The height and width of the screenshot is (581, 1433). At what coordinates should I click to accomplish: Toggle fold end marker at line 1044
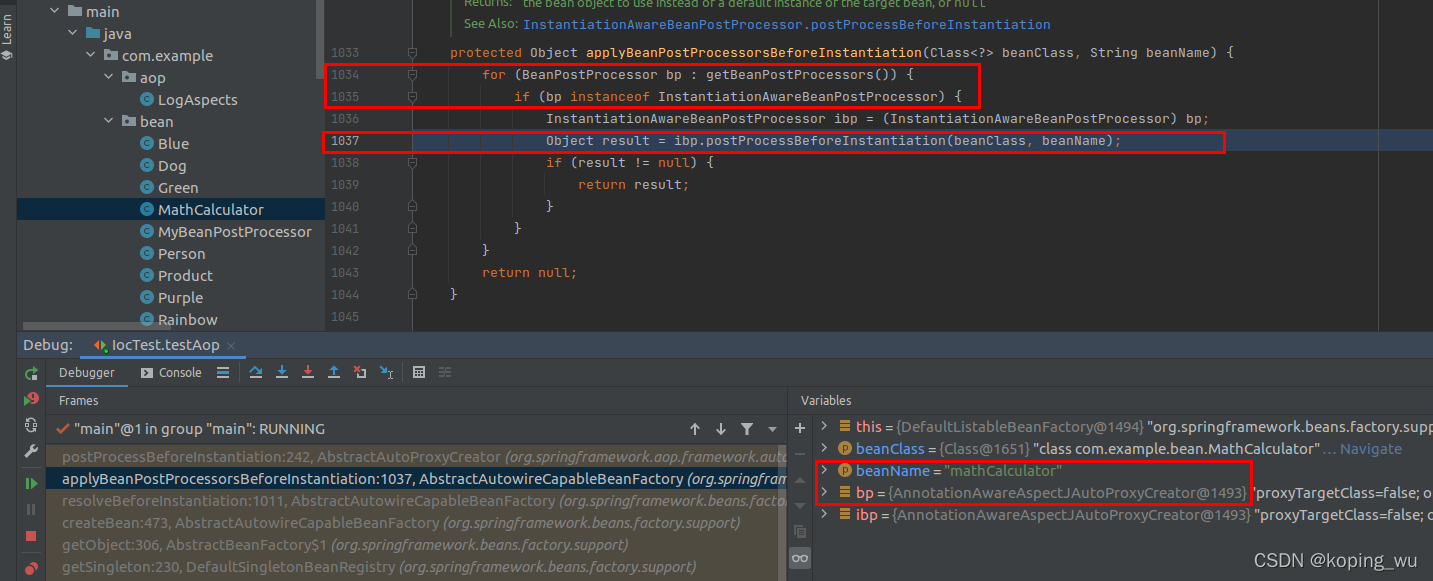coord(412,295)
